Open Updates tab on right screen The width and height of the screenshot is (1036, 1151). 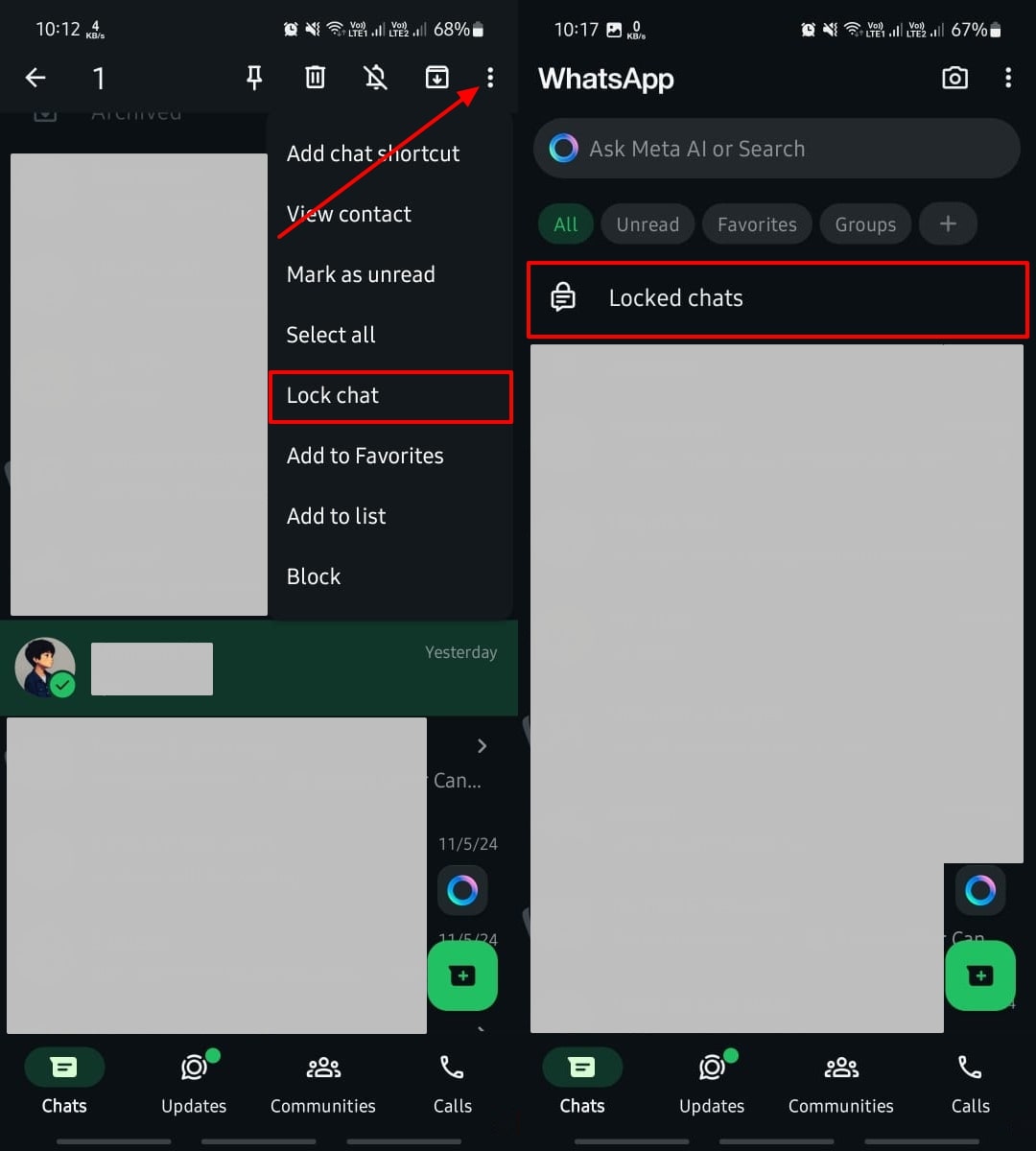(x=712, y=1084)
